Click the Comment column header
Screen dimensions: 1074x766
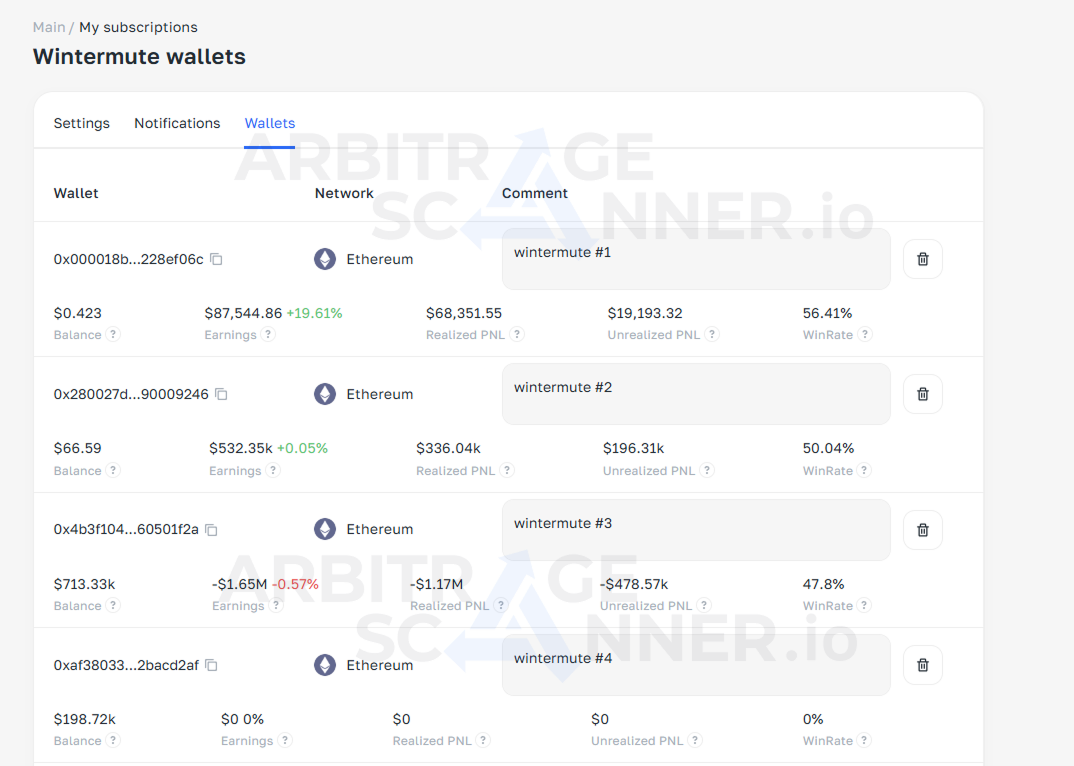click(x=535, y=193)
